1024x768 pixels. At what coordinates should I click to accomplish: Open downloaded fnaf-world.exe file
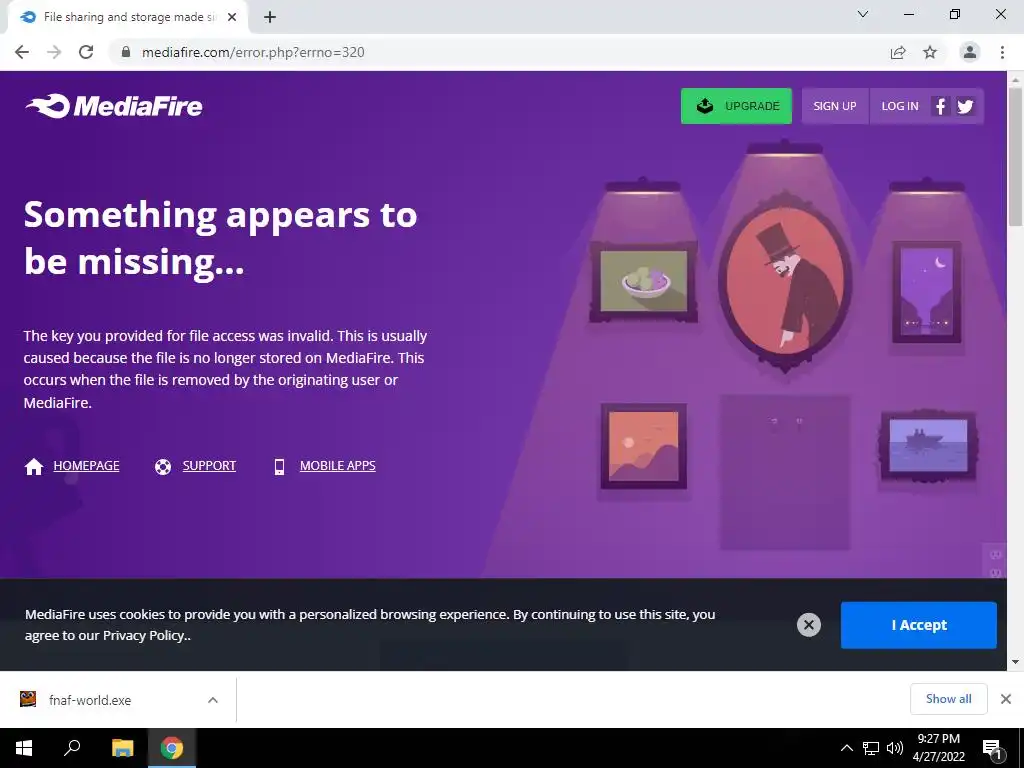pyautogui.click(x=90, y=700)
